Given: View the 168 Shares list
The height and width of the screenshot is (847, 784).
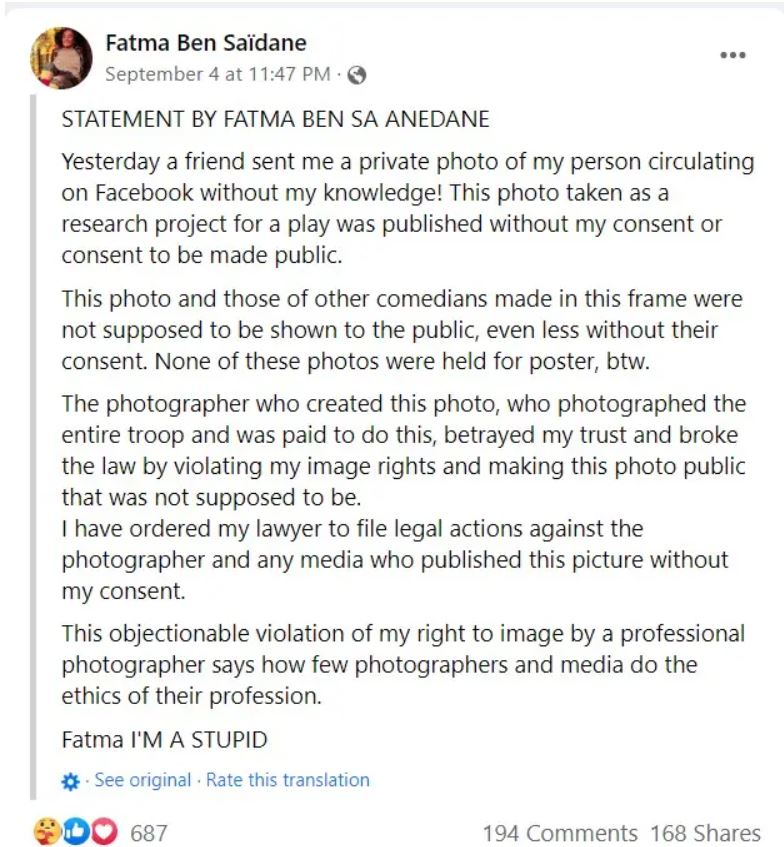Looking at the screenshot, I should pyautogui.click(x=705, y=832).
